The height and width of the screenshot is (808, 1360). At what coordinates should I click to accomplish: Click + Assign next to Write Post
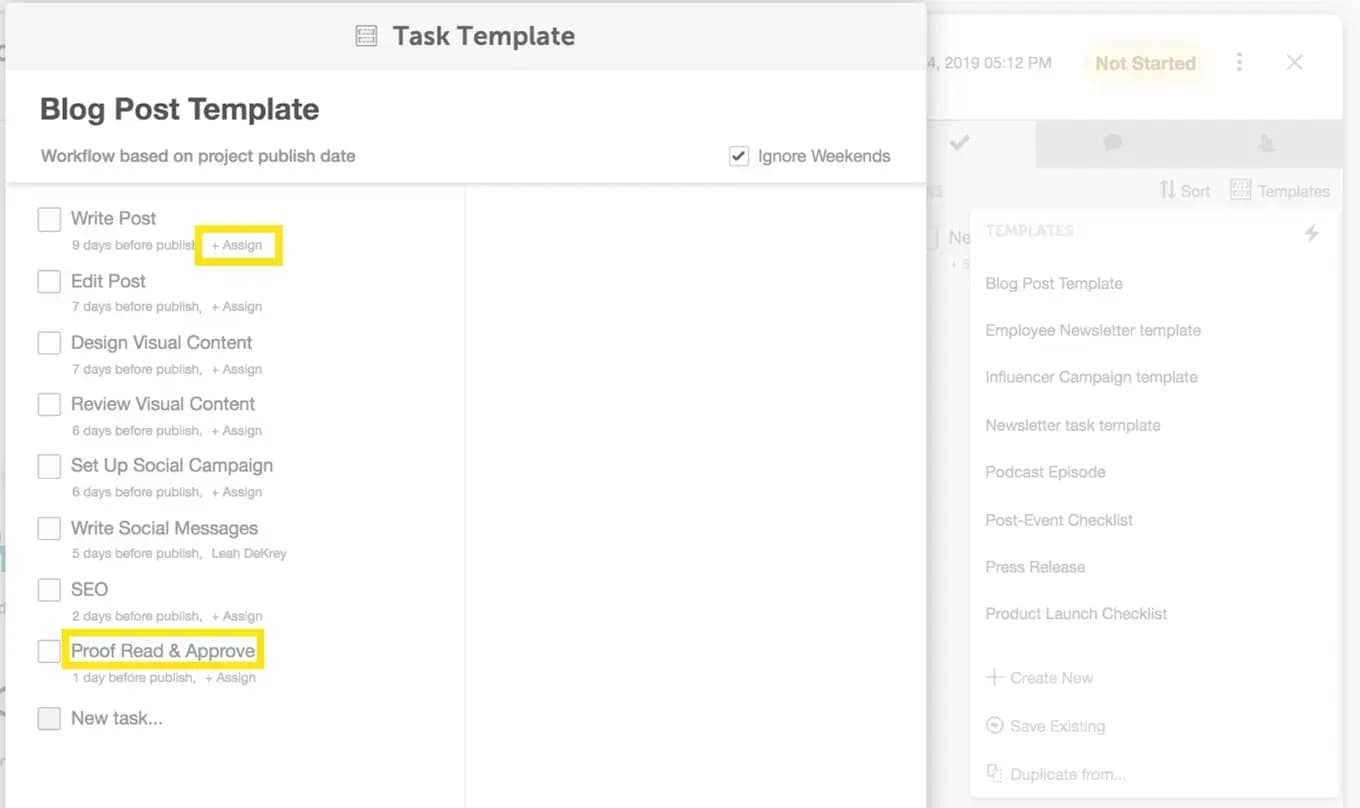238,245
